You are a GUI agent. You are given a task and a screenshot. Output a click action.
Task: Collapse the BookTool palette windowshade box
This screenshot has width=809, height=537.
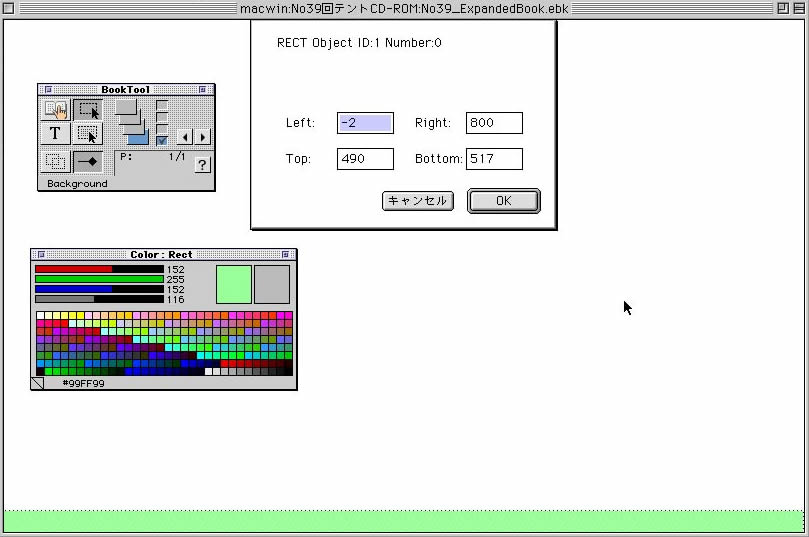202,89
